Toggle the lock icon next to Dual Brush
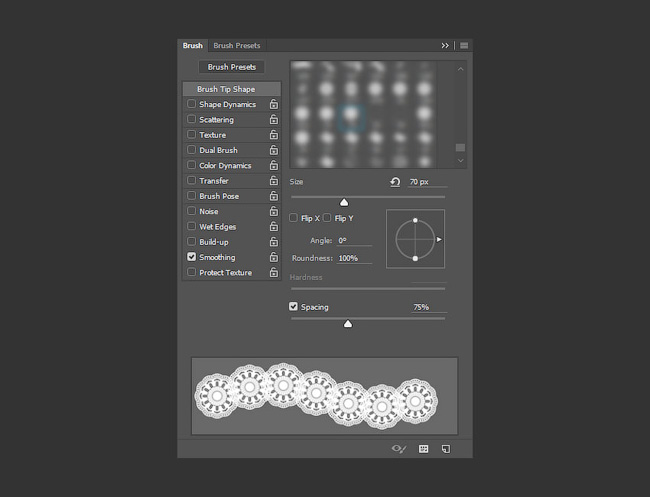The width and height of the screenshot is (650, 497). 274,150
